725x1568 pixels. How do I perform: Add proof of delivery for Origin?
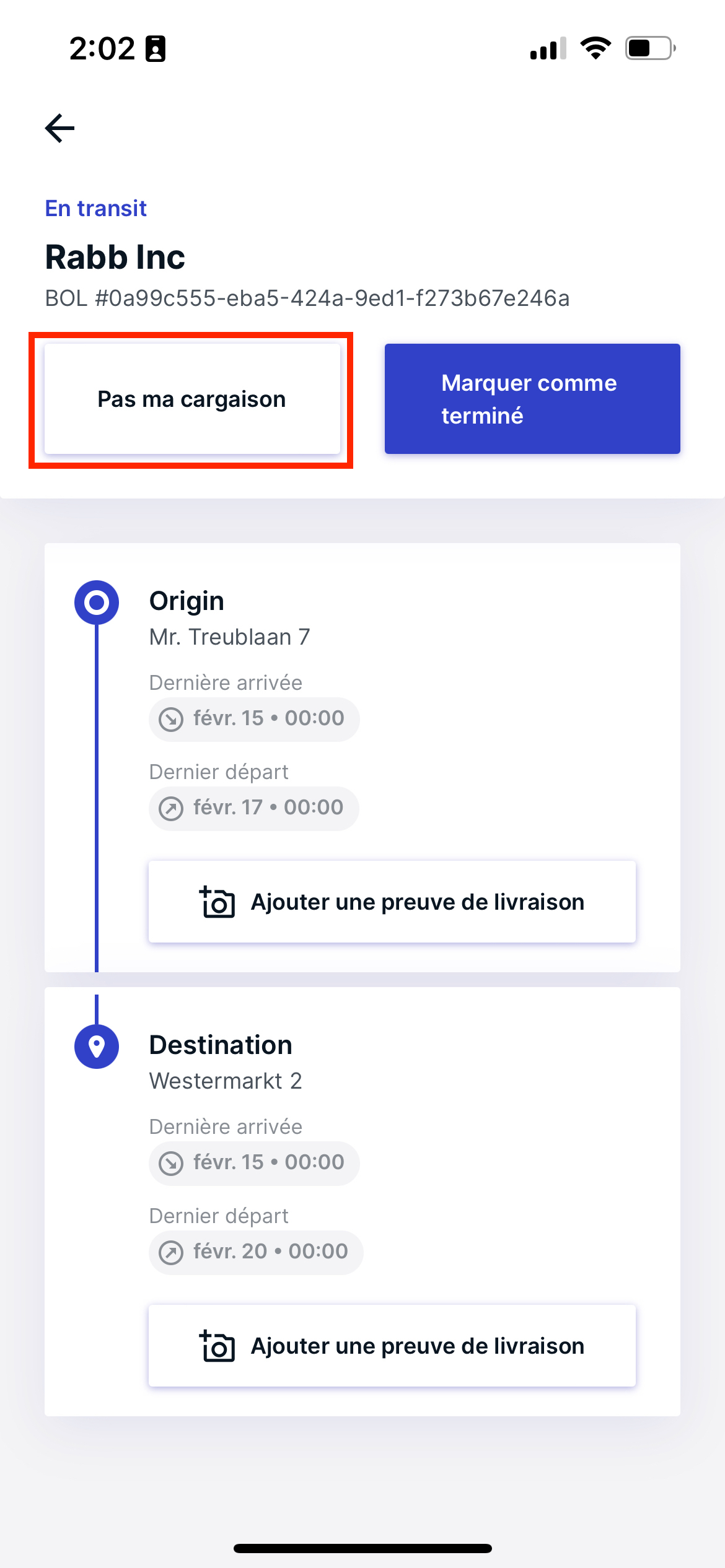pyautogui.click(x=392, y=902)
